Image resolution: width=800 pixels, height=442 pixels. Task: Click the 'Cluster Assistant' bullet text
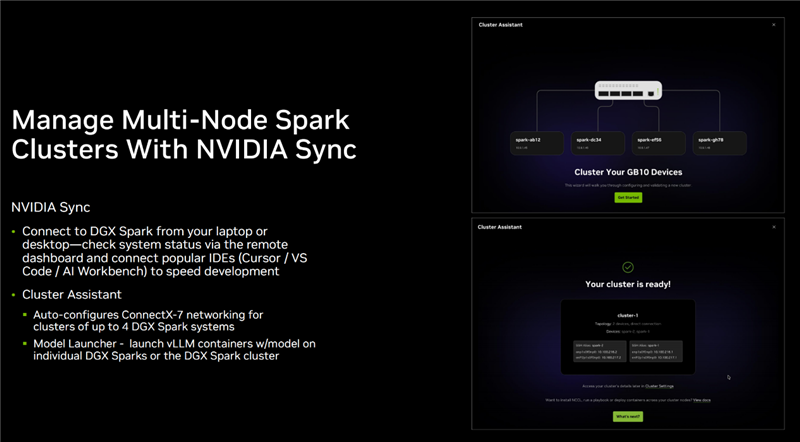72,294
